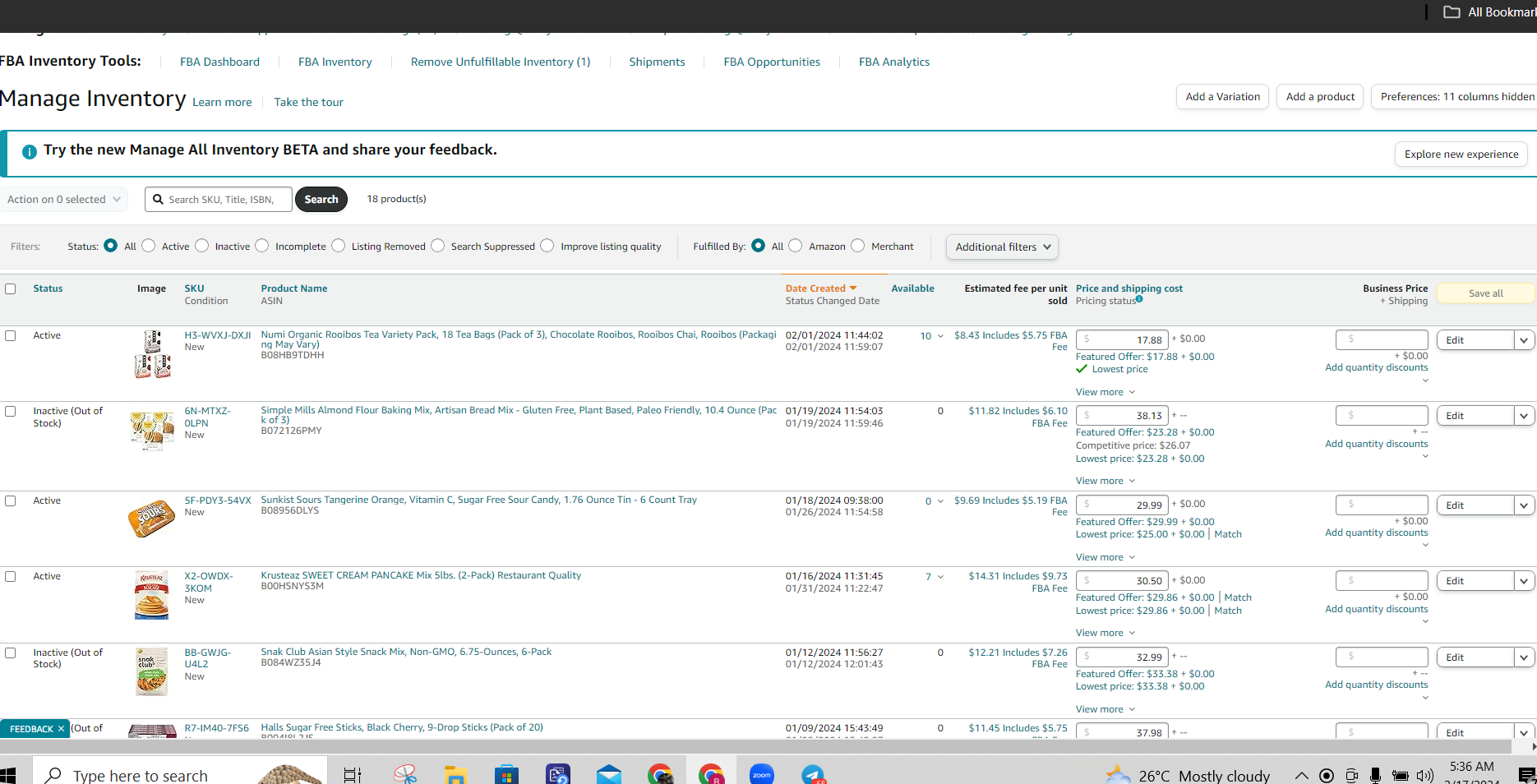
Task: Click the Snak Club Snack Mix thumbnail
Action: [x=152, y=671]
